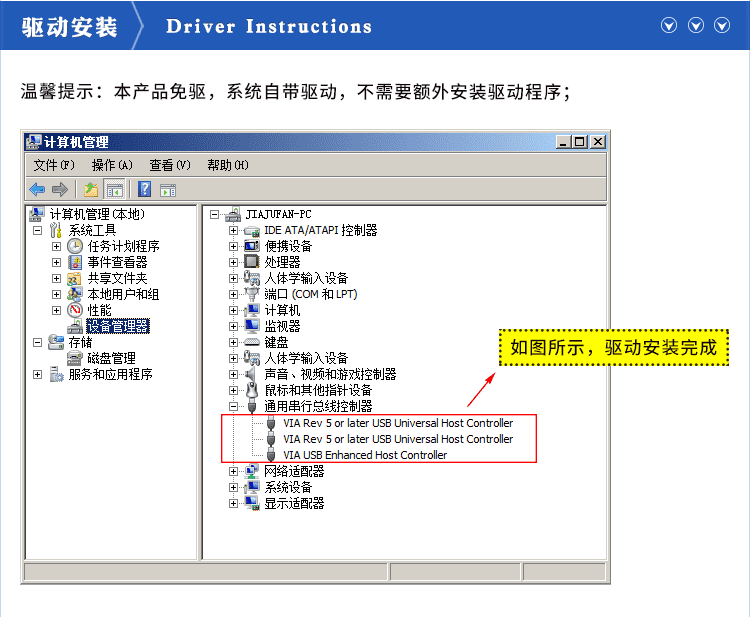Click the 磁盘管理 drive icon

[x=74, y=358]
